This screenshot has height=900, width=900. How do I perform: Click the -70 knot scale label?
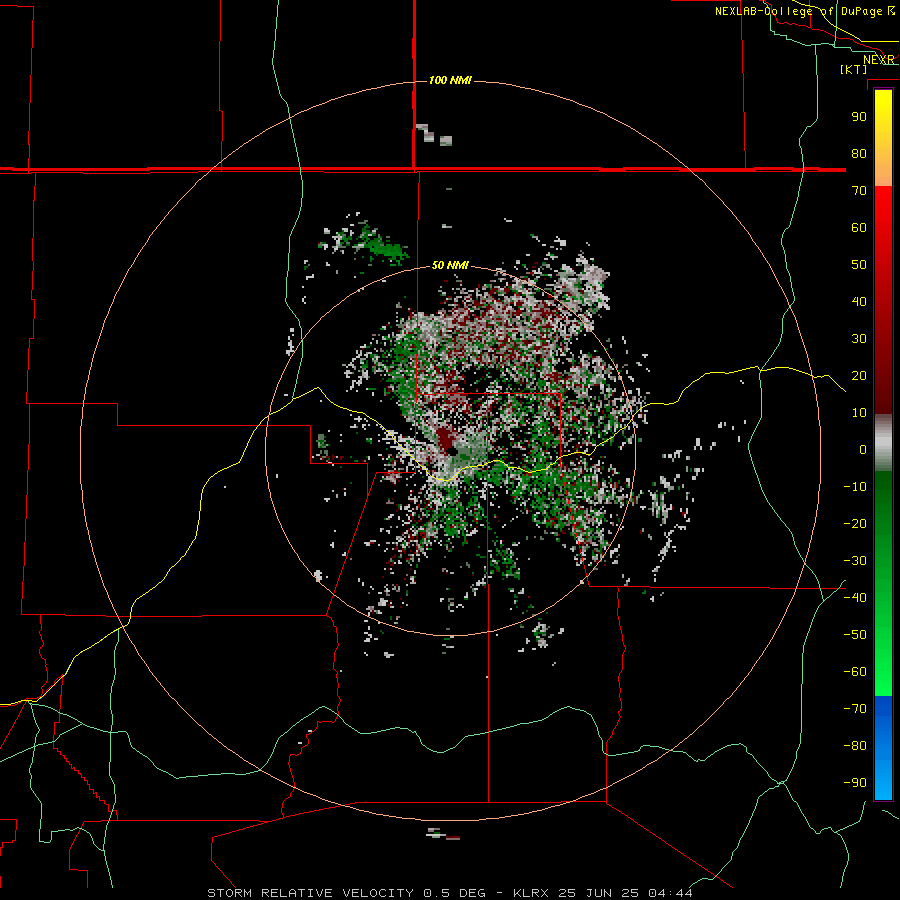(855, 709)
